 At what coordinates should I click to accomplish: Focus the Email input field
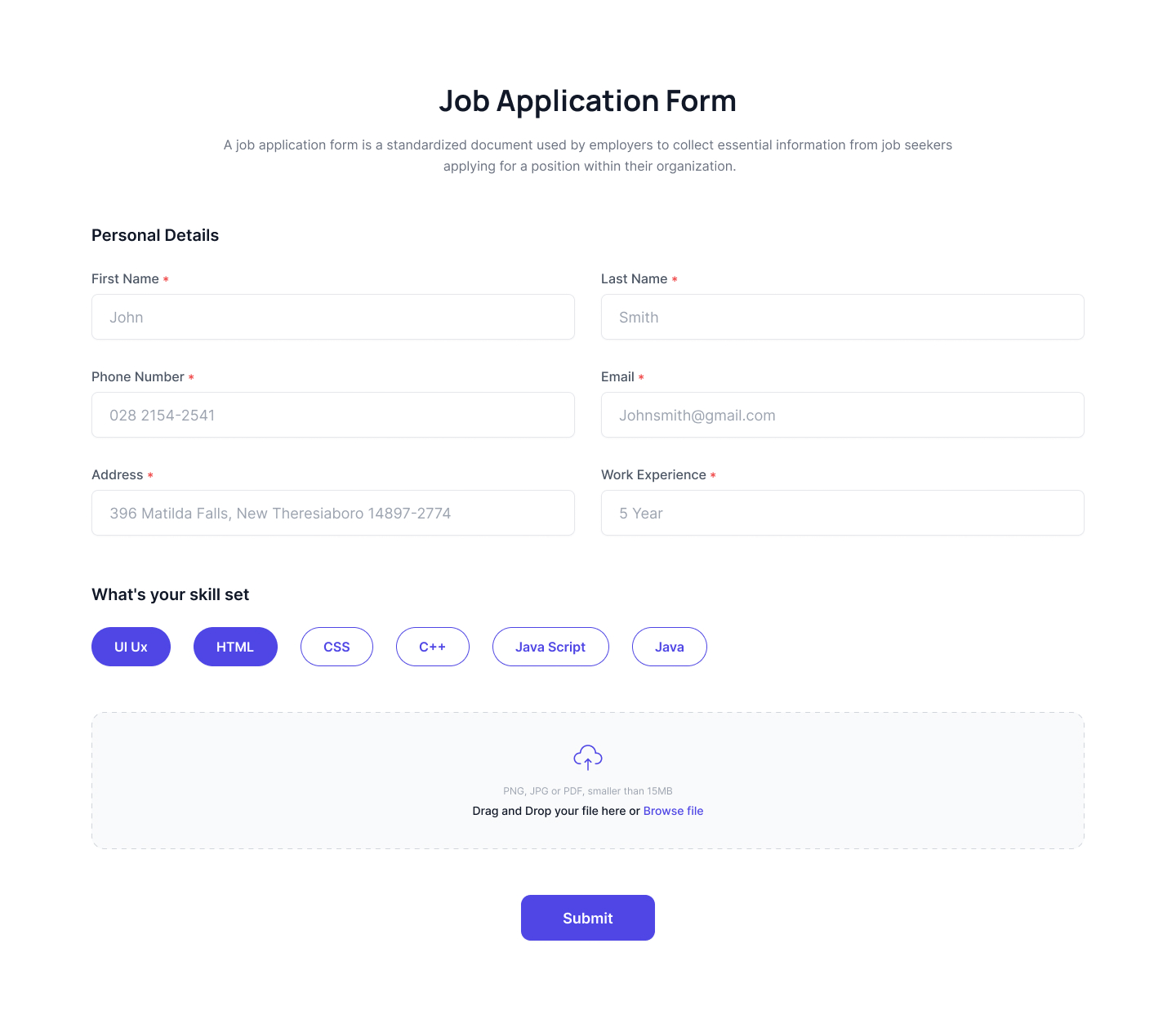(842, 415)
